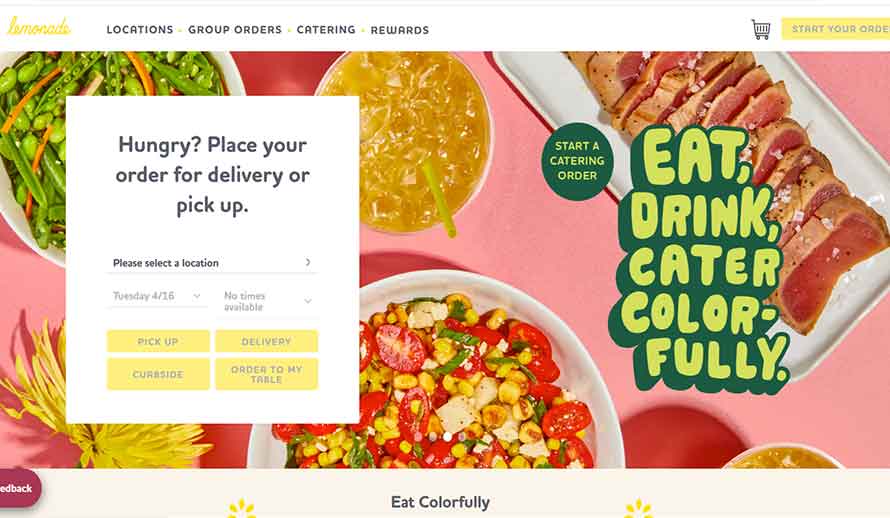Screen dimensions: 890x518
Task: Select the Delivery order option
Action: [x=266, y=342]
